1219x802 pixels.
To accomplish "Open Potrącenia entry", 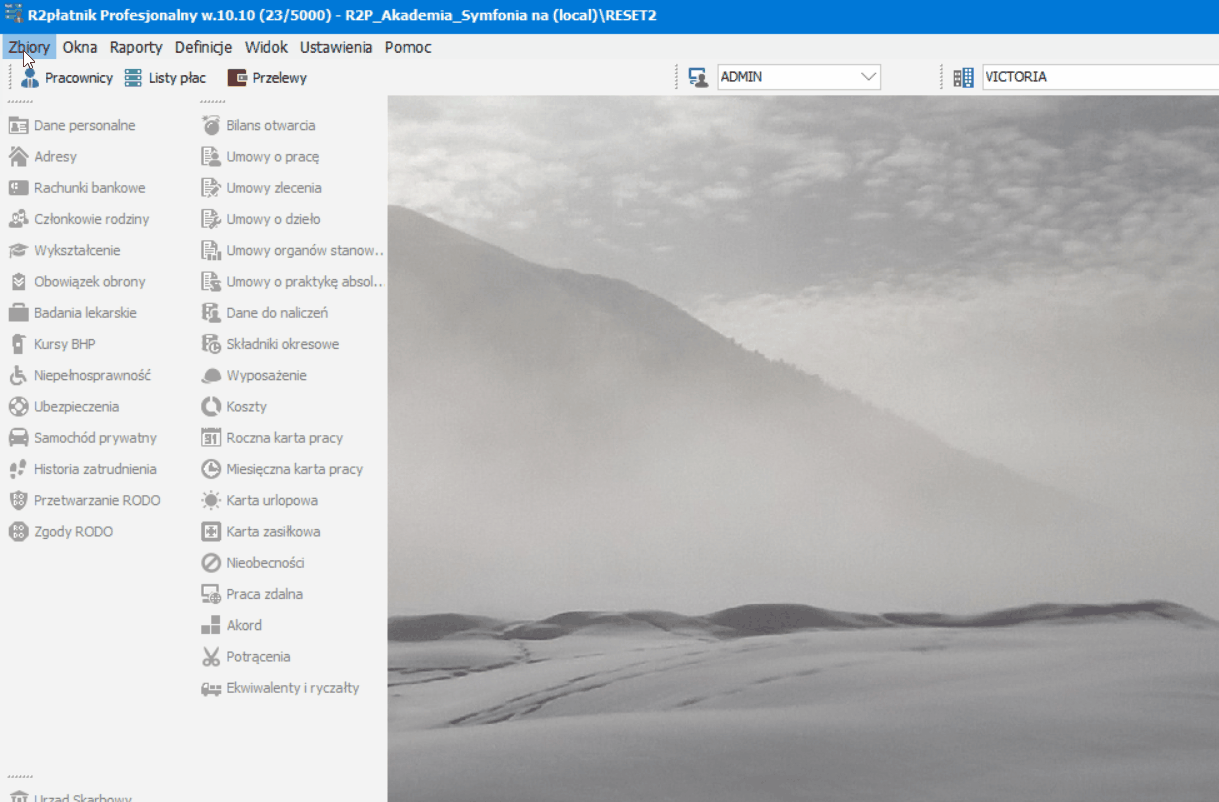I will click(x=246, y=657).
